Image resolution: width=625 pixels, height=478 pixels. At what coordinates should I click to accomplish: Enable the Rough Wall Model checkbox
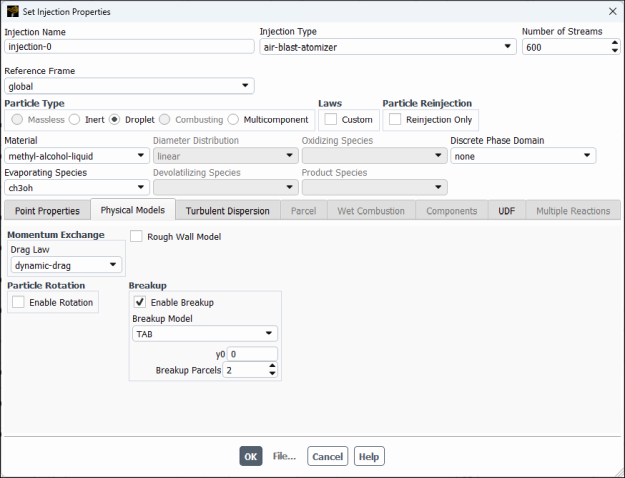point(137,237)
